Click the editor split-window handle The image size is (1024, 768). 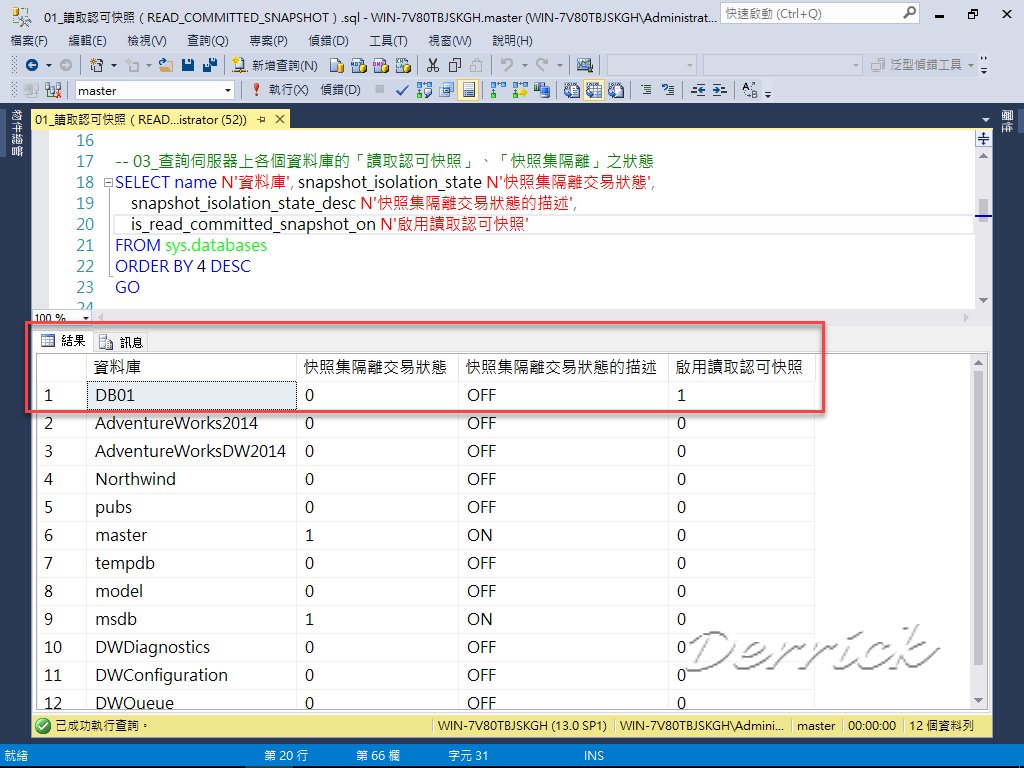click(x=984, y=138)
